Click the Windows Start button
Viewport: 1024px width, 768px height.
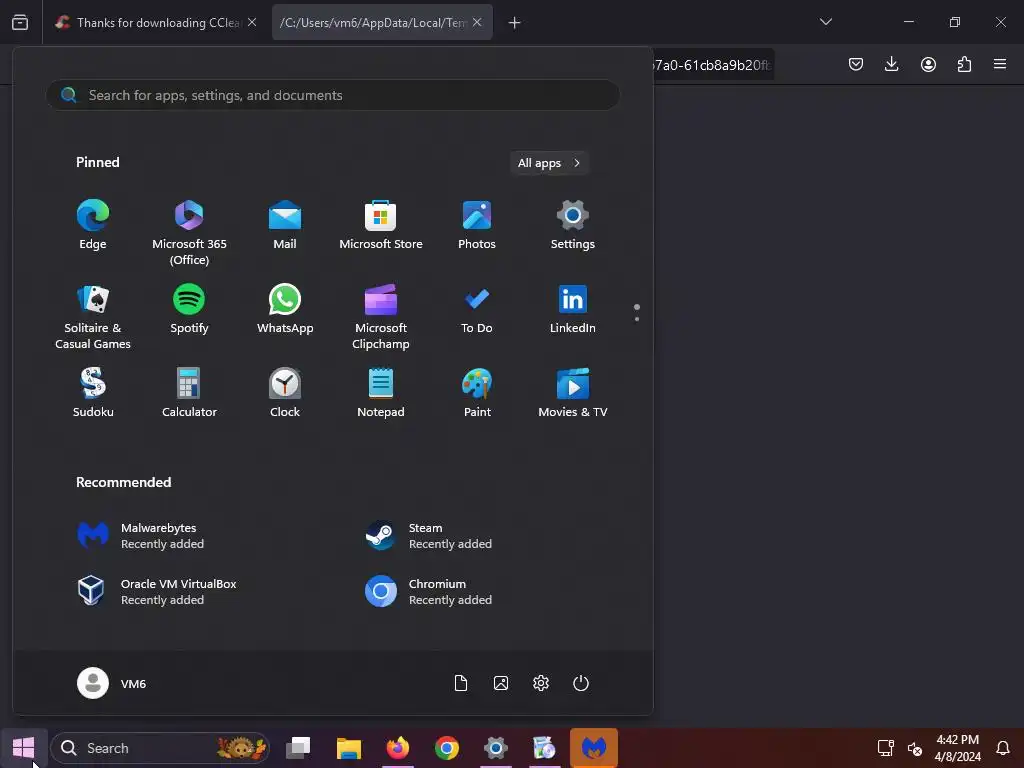point(24,748)
